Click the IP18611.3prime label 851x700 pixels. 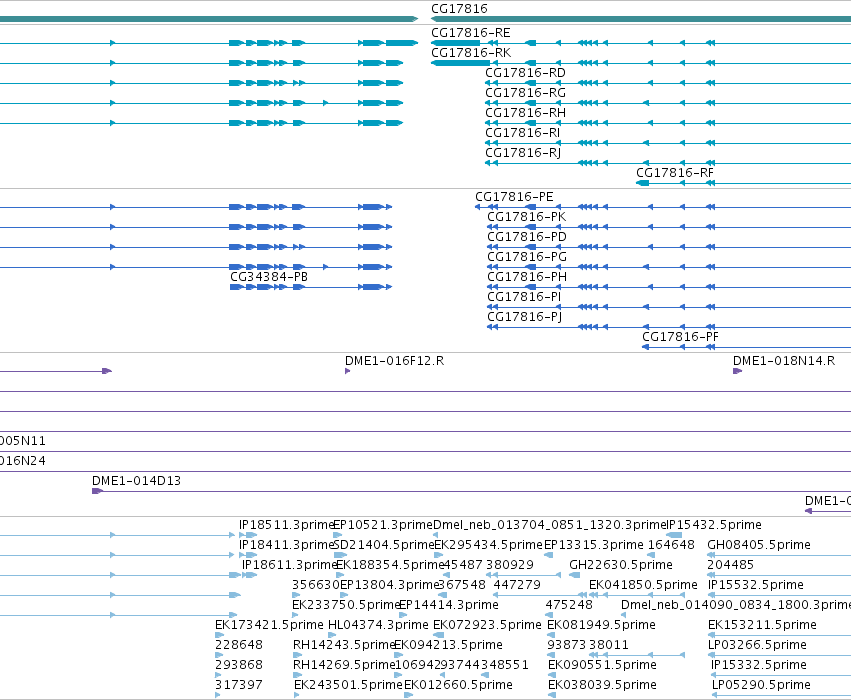pyautogui.click(x=289, y=565)
